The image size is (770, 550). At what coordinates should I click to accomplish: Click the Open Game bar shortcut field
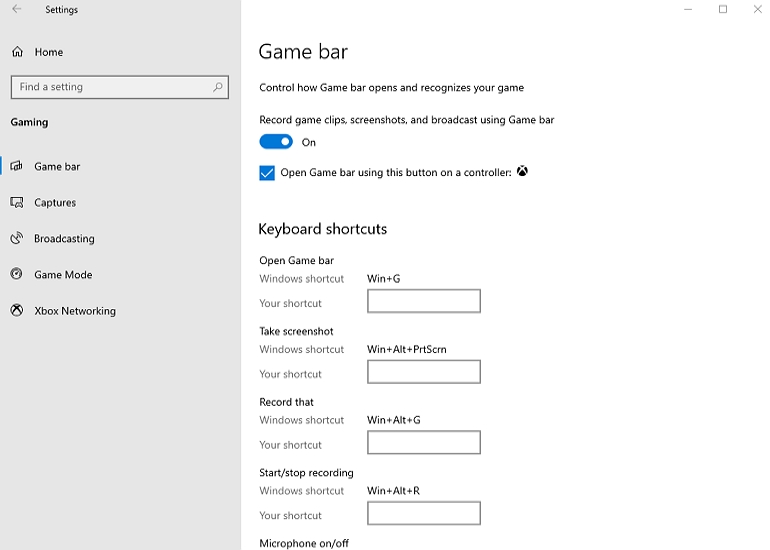(423, 301)
